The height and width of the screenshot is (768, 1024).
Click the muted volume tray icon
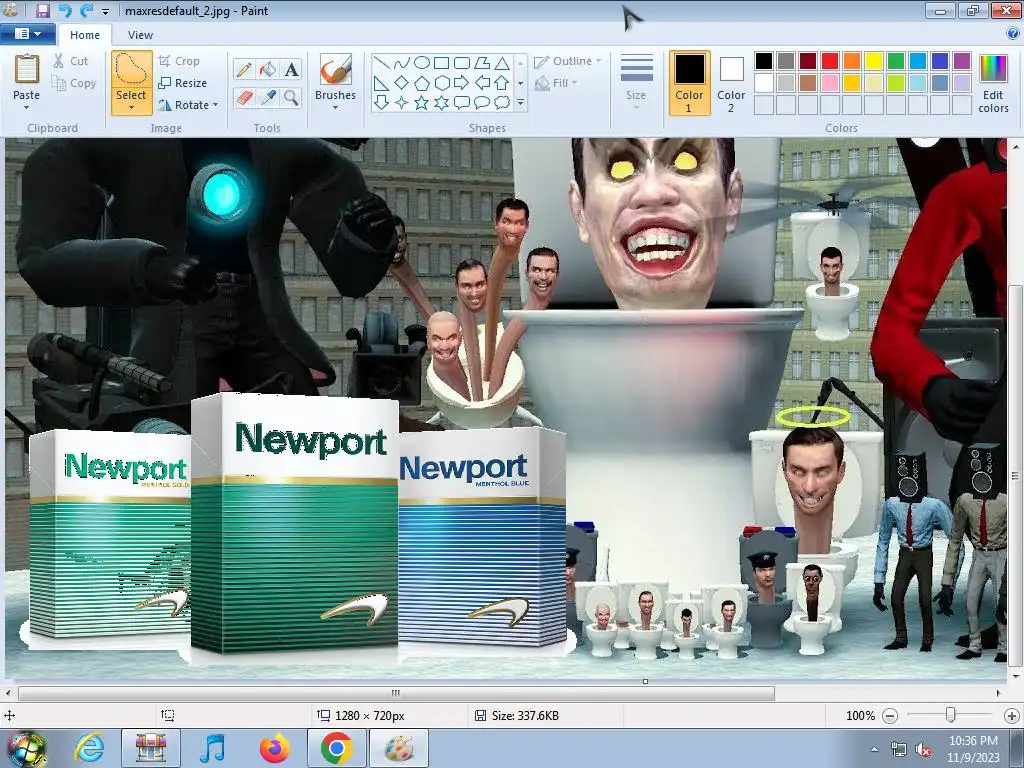coord(923,750)
